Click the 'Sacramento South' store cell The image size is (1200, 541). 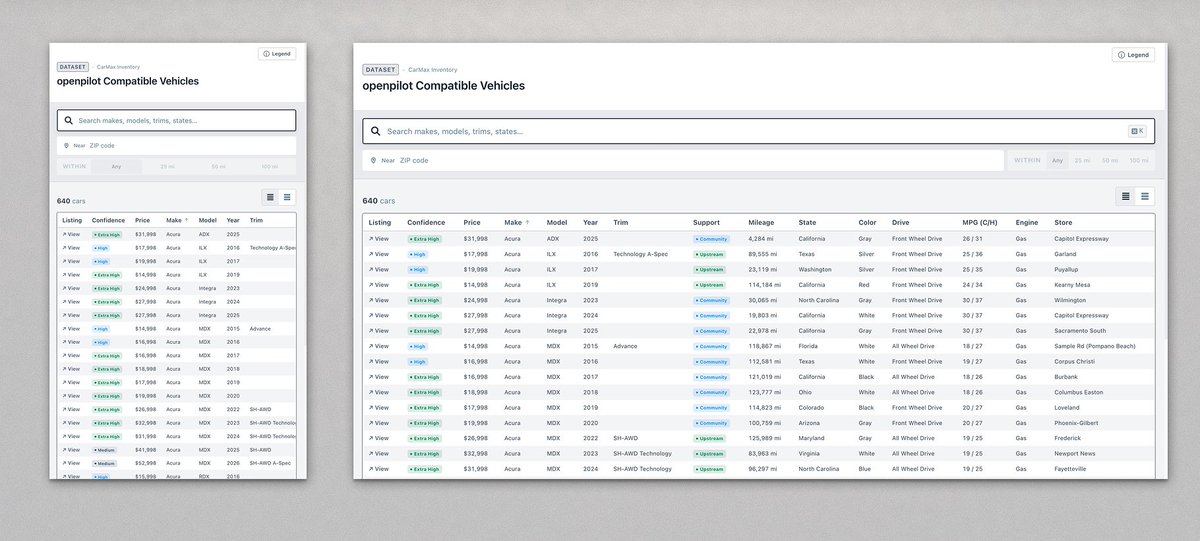(1081, 331)
